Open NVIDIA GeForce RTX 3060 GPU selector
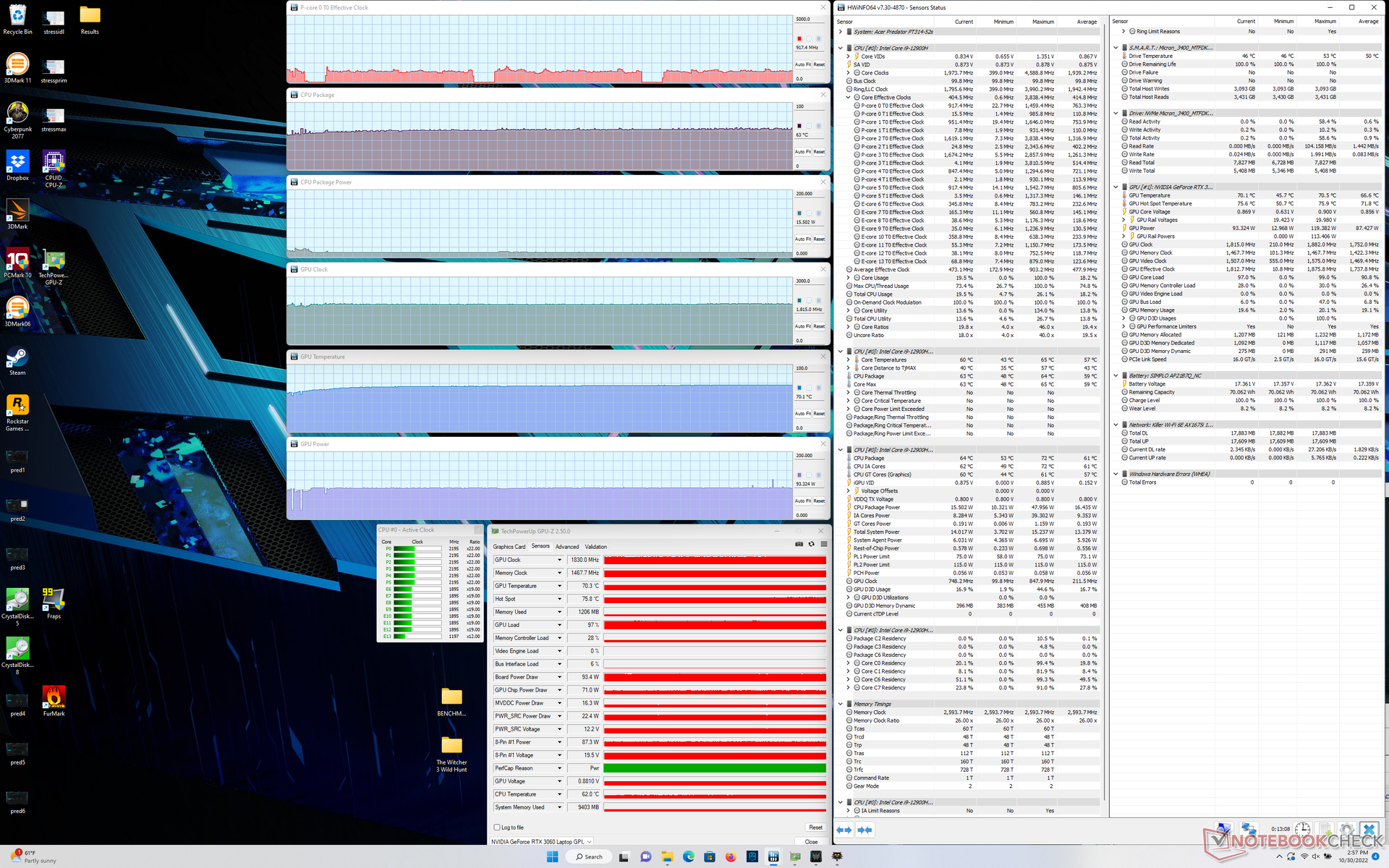The height and width of the screenshot is (868, 1389). pos(541,841)
